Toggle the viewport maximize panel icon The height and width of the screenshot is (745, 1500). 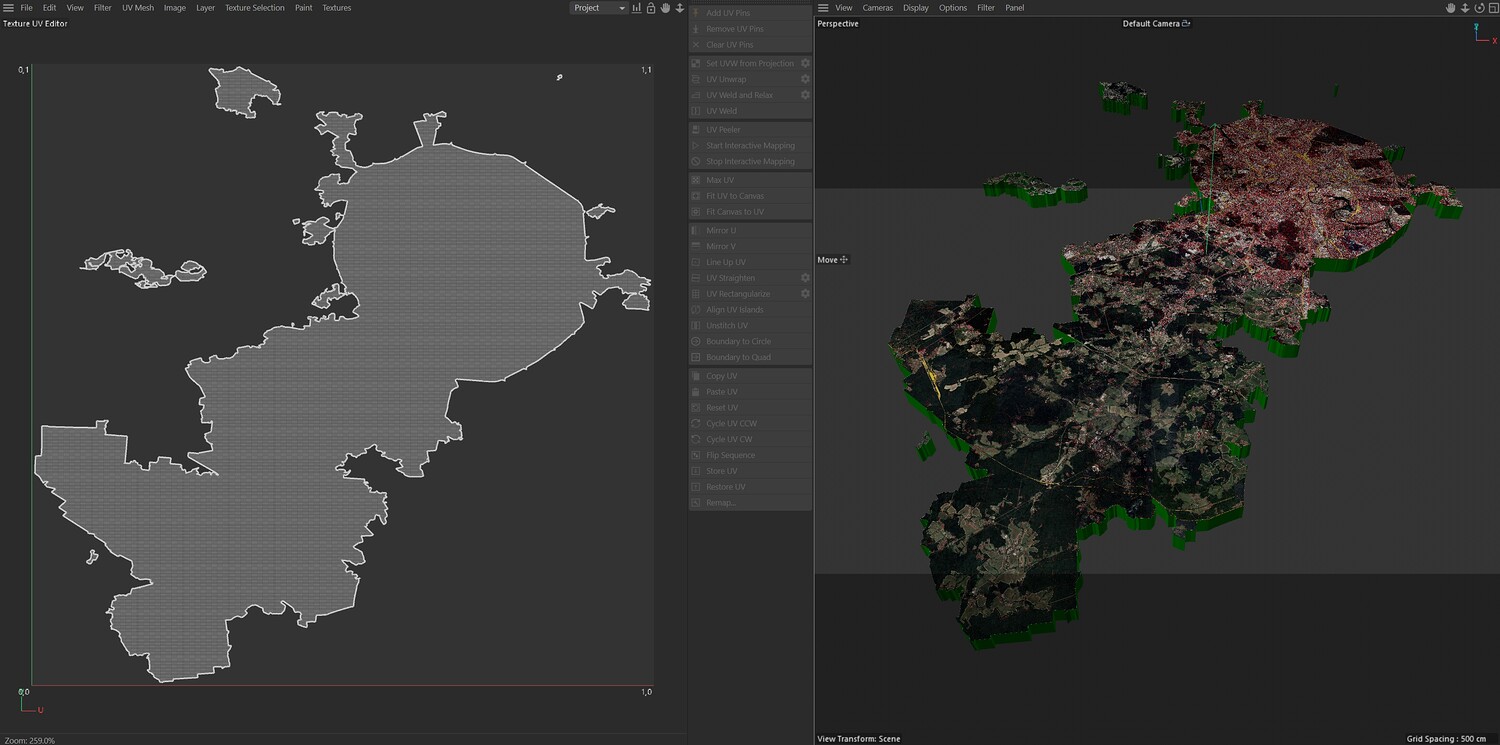point(1493,8)
